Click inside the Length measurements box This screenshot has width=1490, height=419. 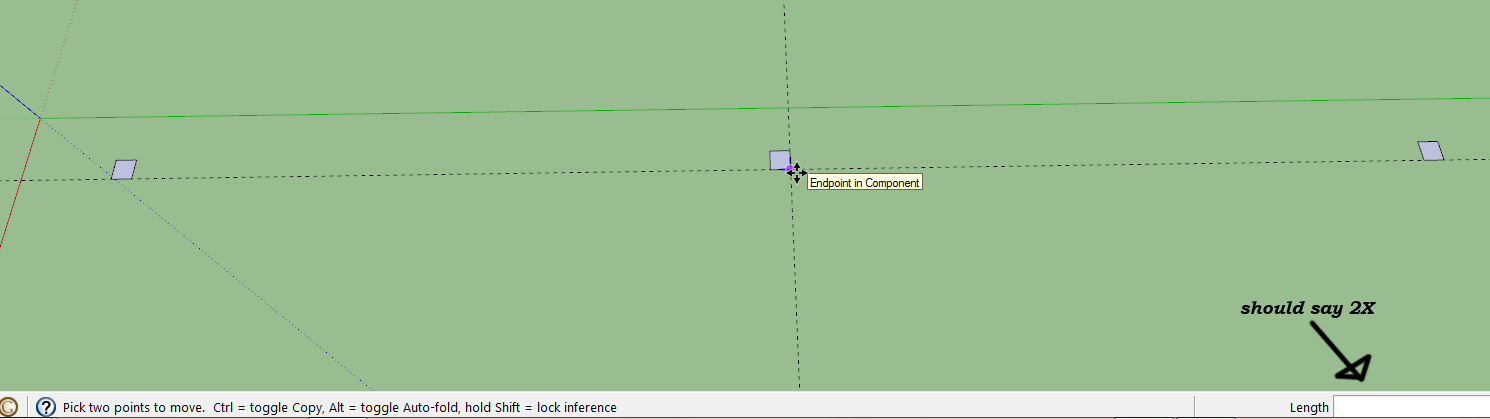(x=1410, y=407)
